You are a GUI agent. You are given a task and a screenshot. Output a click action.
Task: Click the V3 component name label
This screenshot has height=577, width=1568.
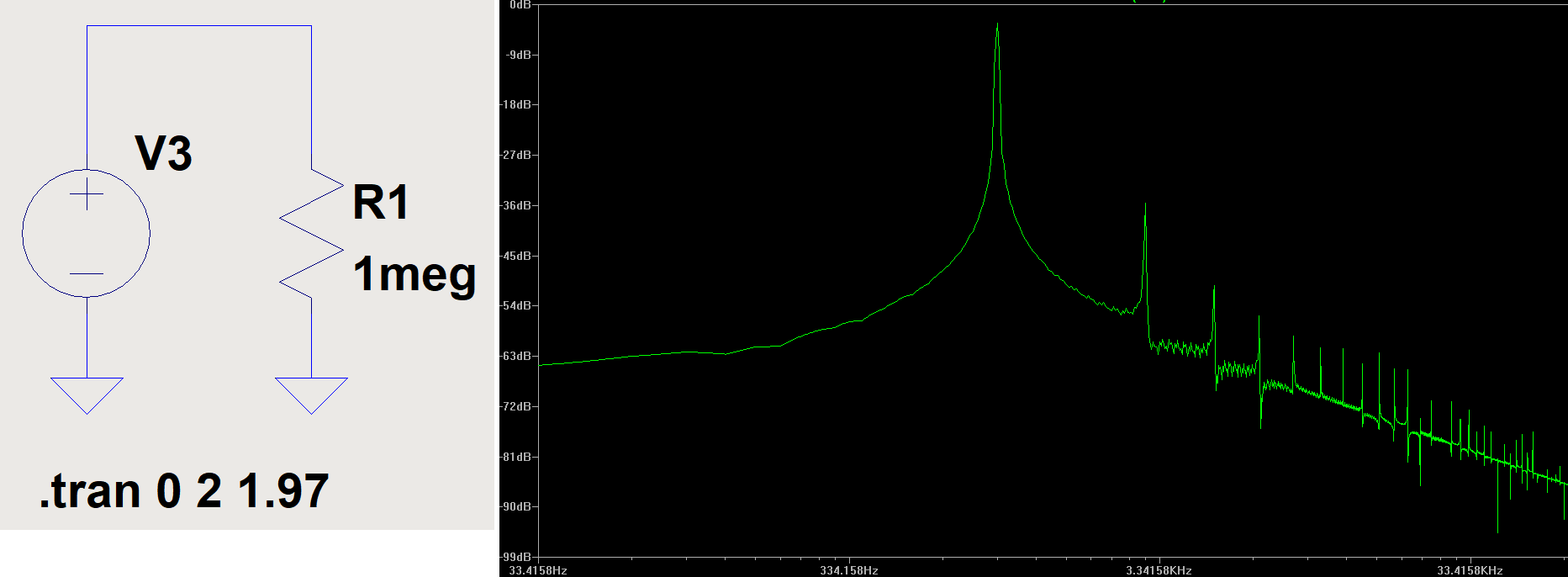pos(163,154)
